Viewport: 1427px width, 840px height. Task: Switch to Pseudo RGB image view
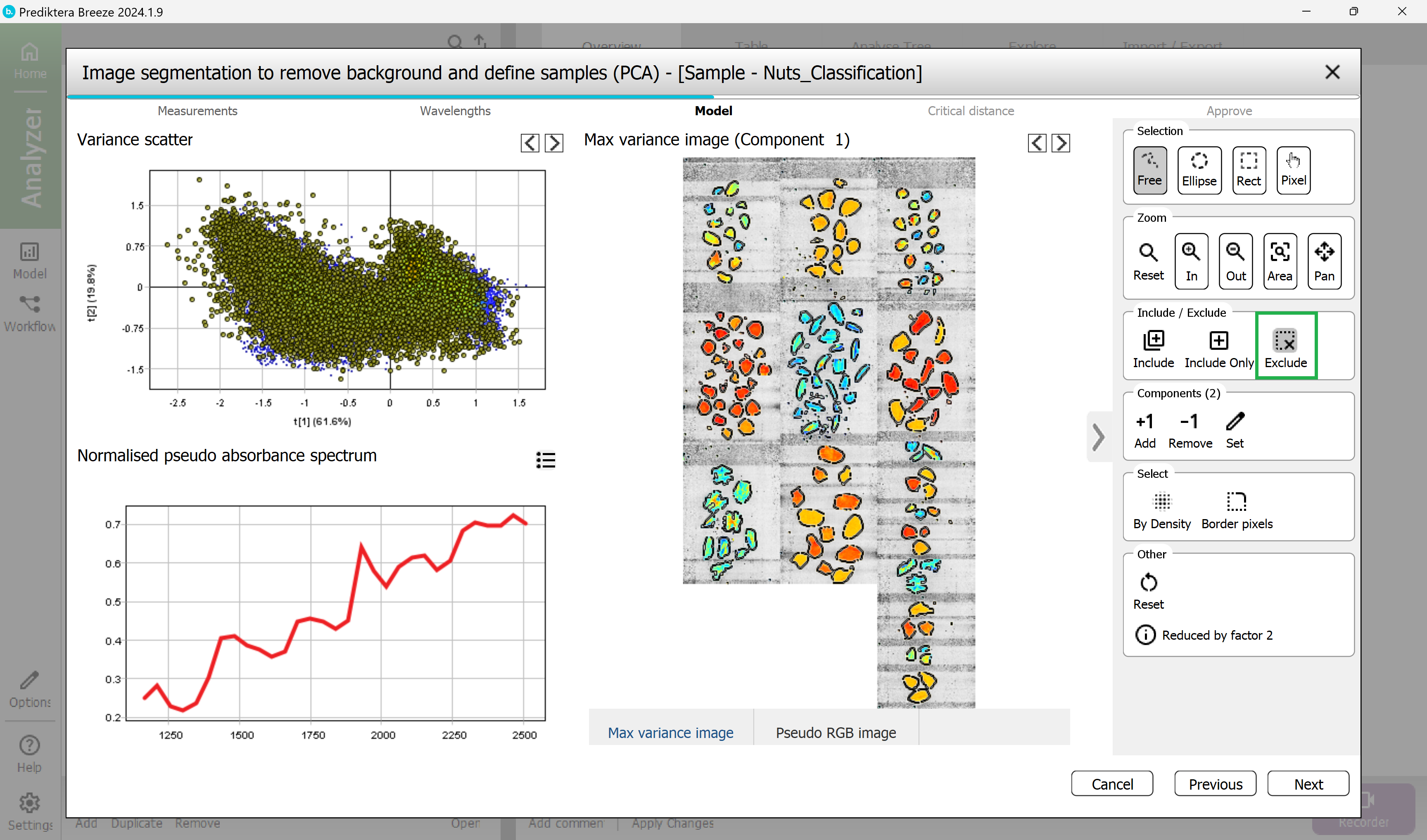tap(836, 732)
